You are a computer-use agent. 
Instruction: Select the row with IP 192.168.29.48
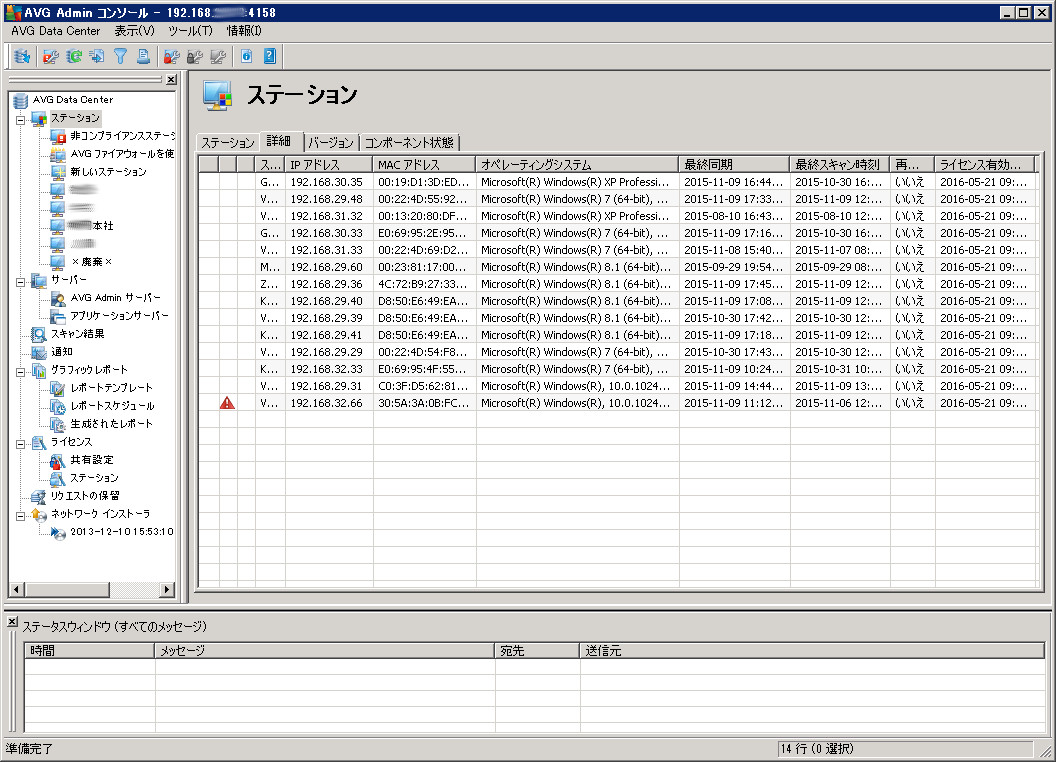pos(617,199)
